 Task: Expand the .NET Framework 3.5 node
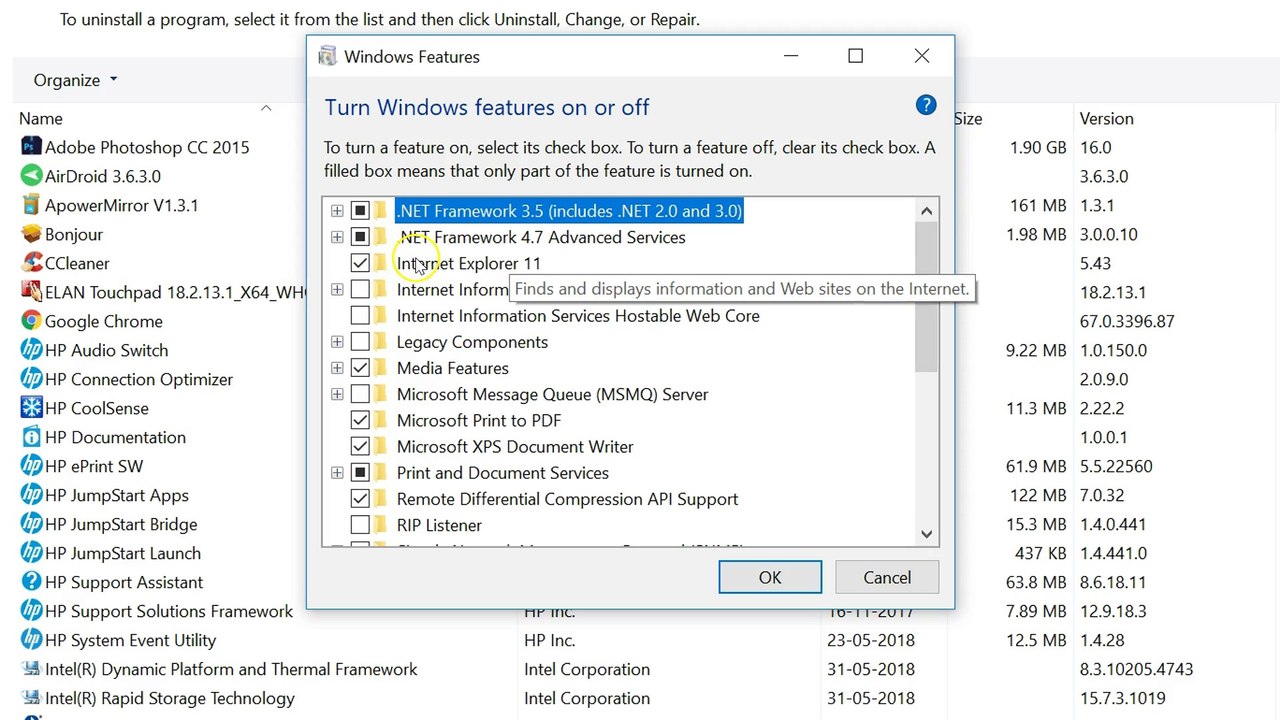point(337,211)
